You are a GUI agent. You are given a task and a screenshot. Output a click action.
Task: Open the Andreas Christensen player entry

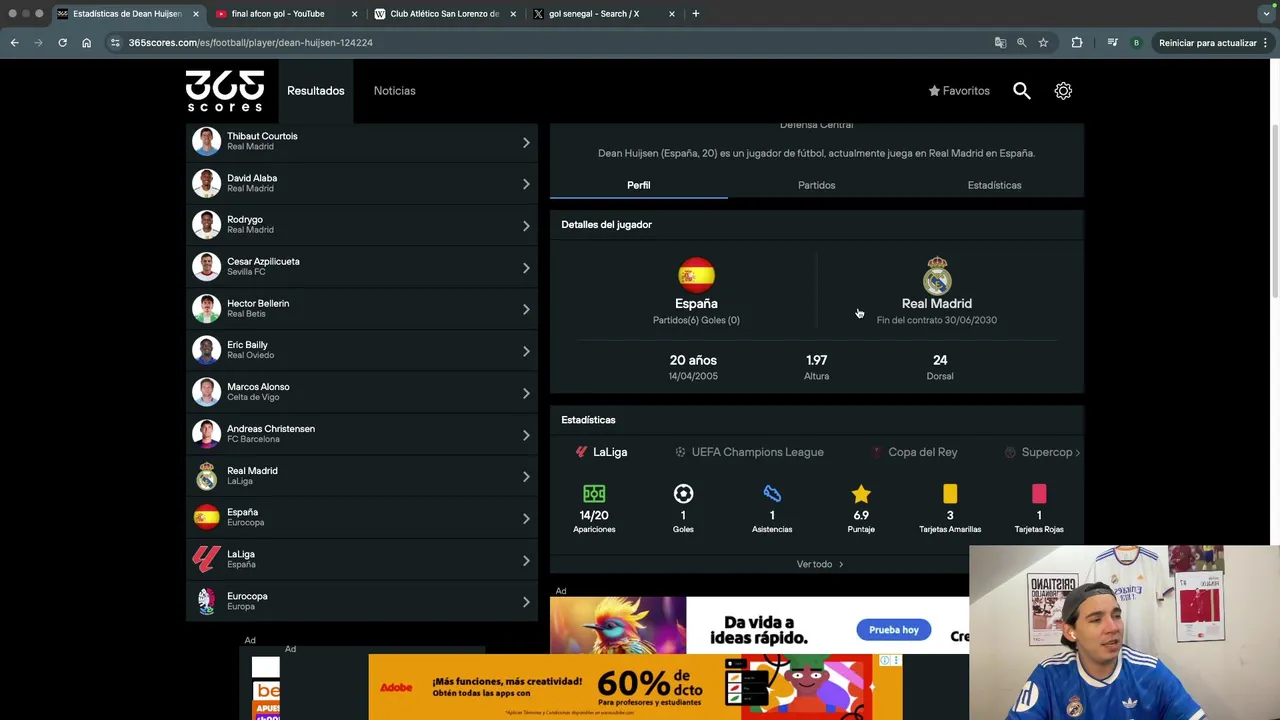coord(362,434)
